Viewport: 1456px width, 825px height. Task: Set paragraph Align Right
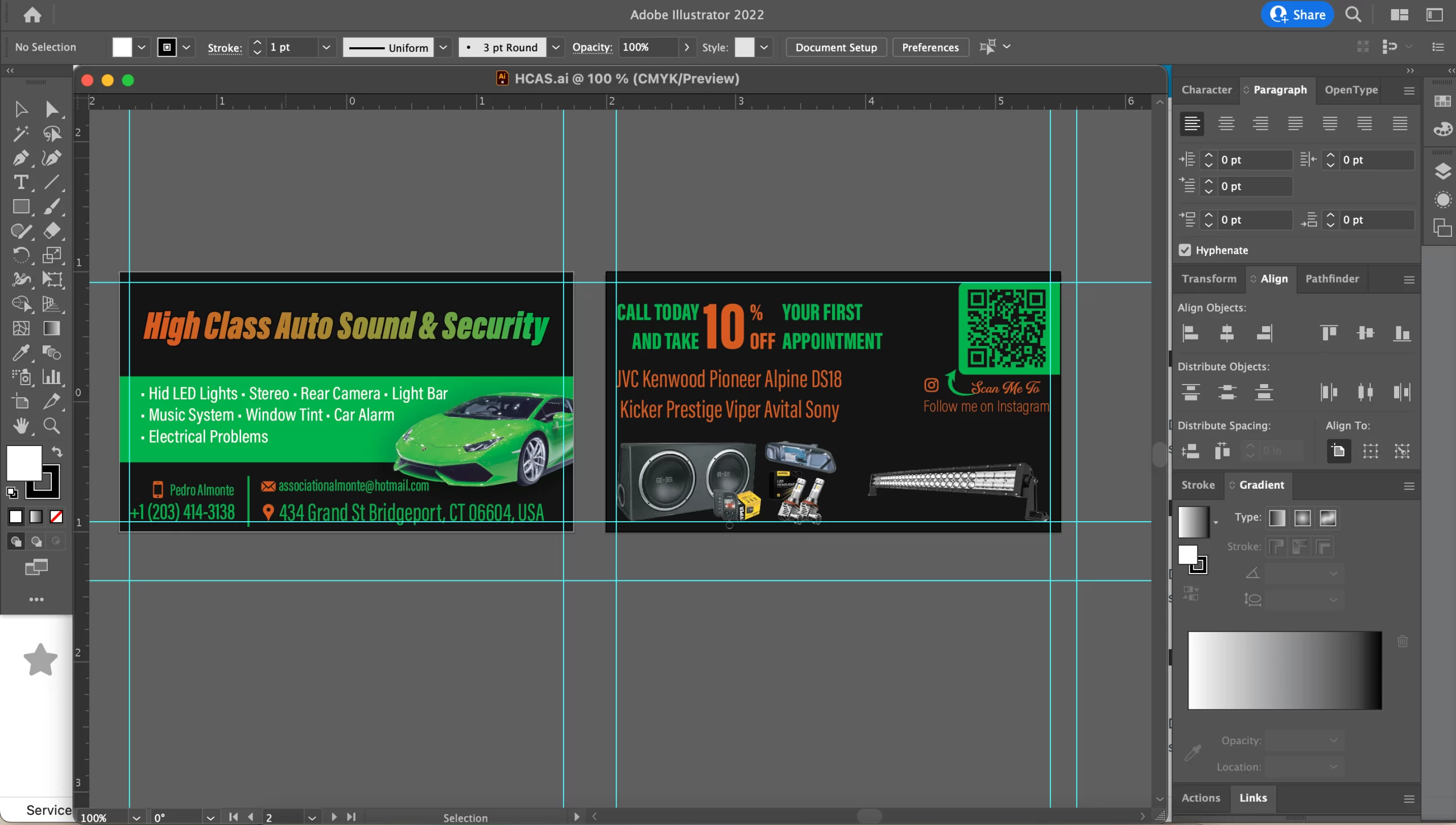1261,123
